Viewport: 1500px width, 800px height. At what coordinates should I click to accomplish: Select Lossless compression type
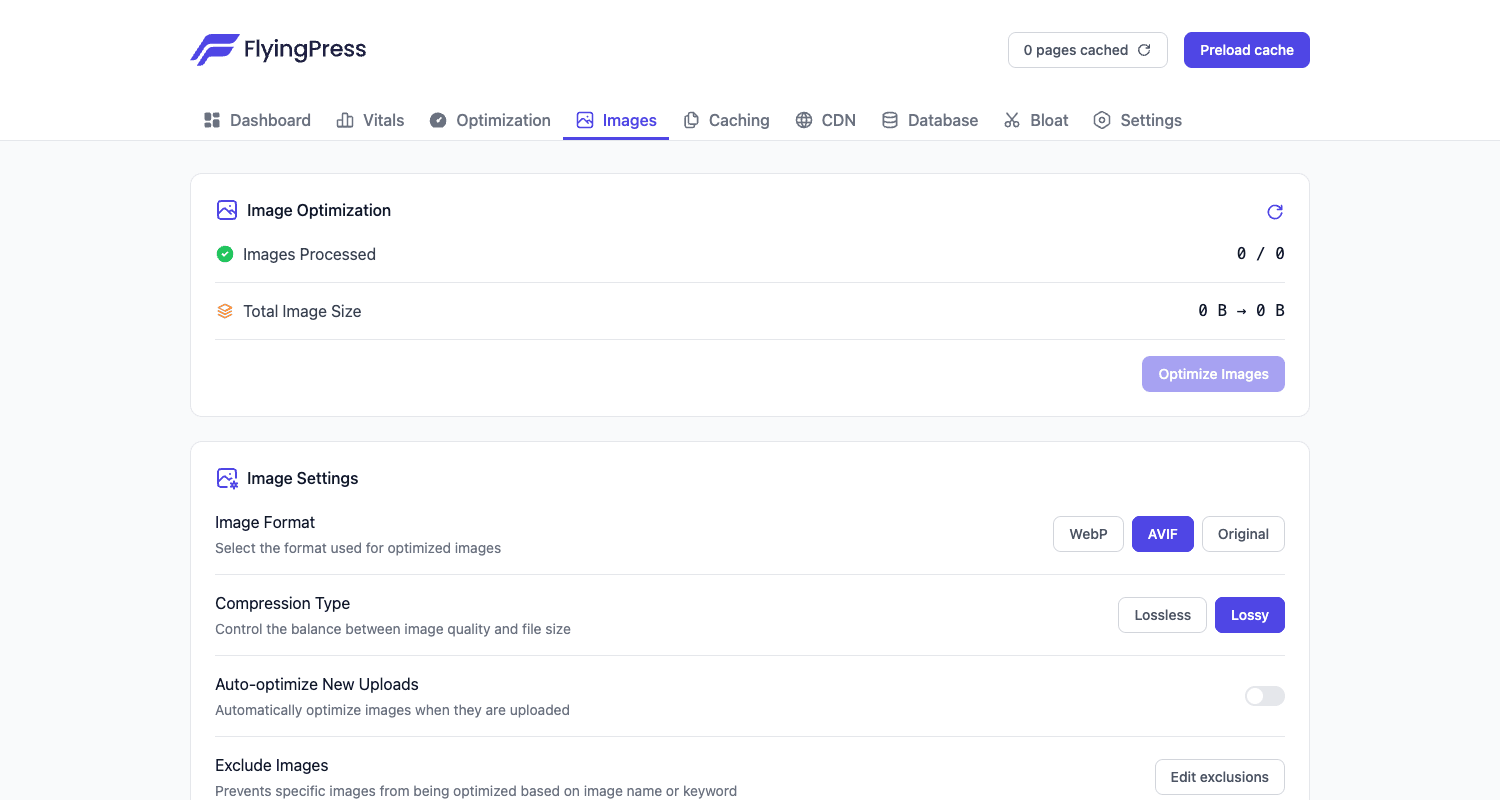point(1163,615)
